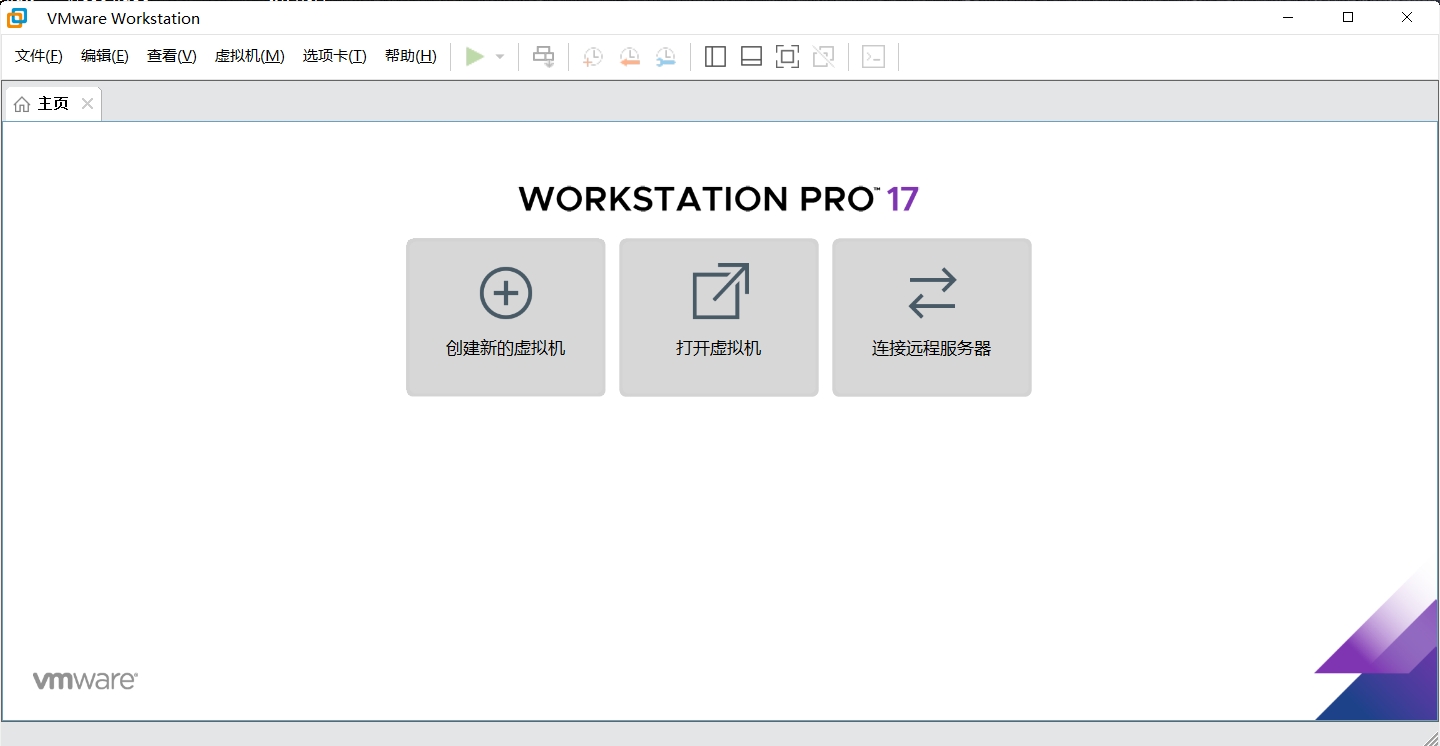Click the VMware Workstation title bar logo

17,17
